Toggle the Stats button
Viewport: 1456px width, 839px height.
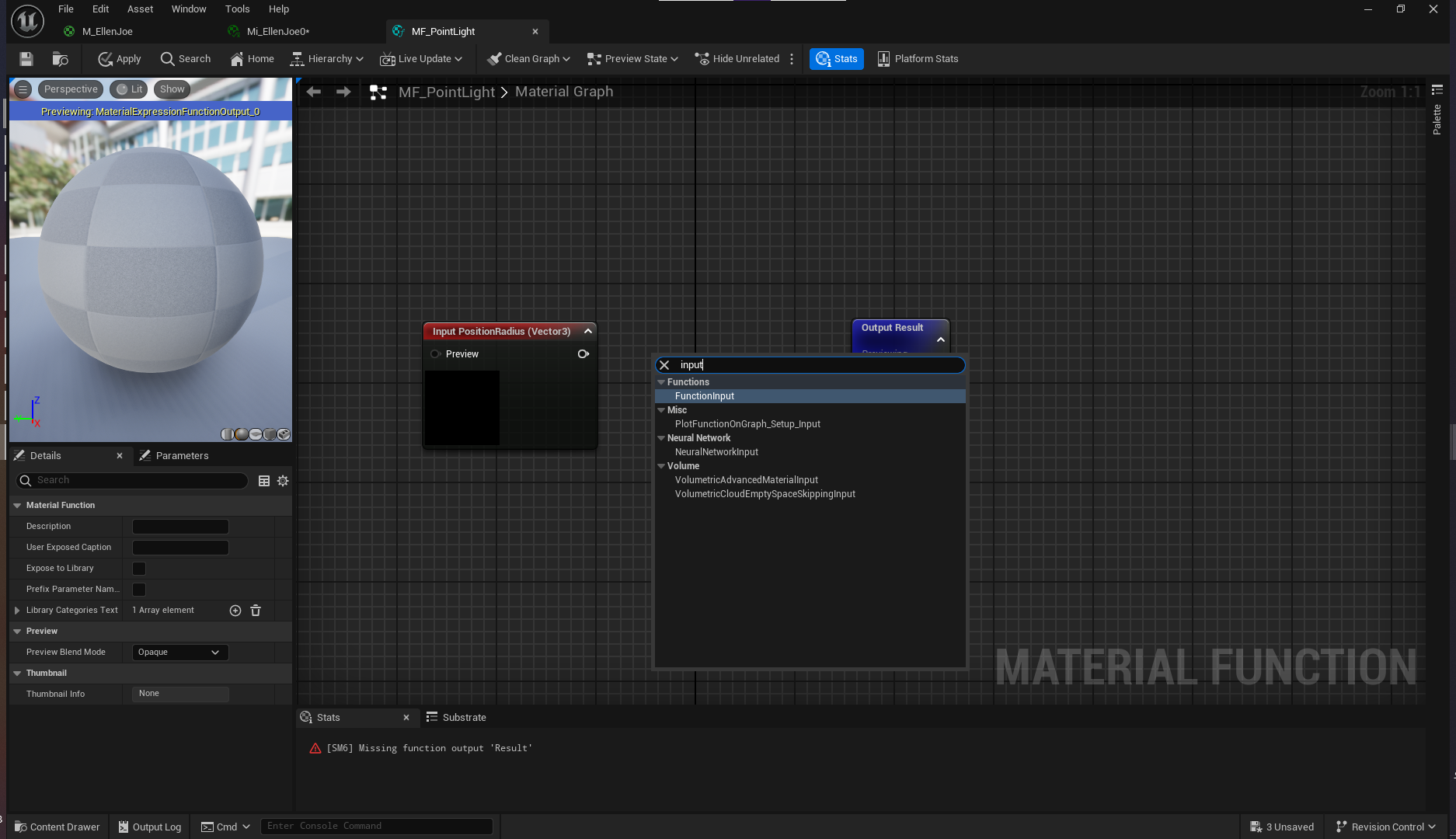[x=837, y=59]
